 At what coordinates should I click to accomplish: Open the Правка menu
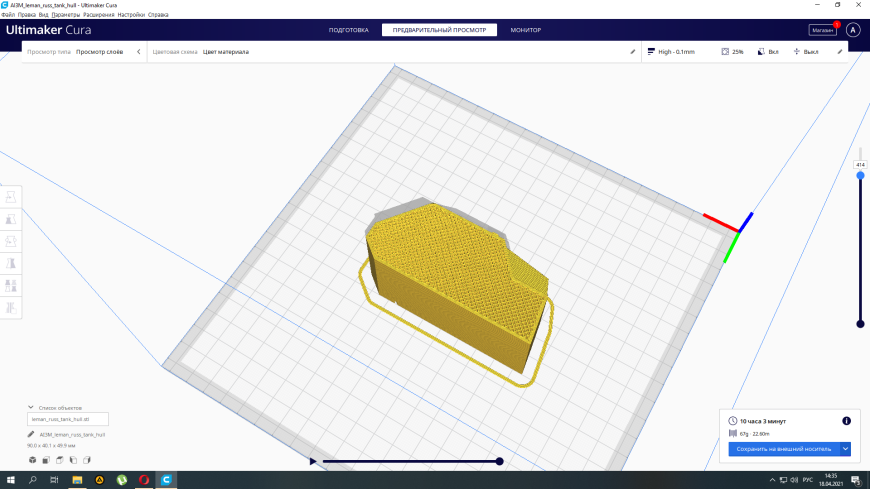click(27, 14)
